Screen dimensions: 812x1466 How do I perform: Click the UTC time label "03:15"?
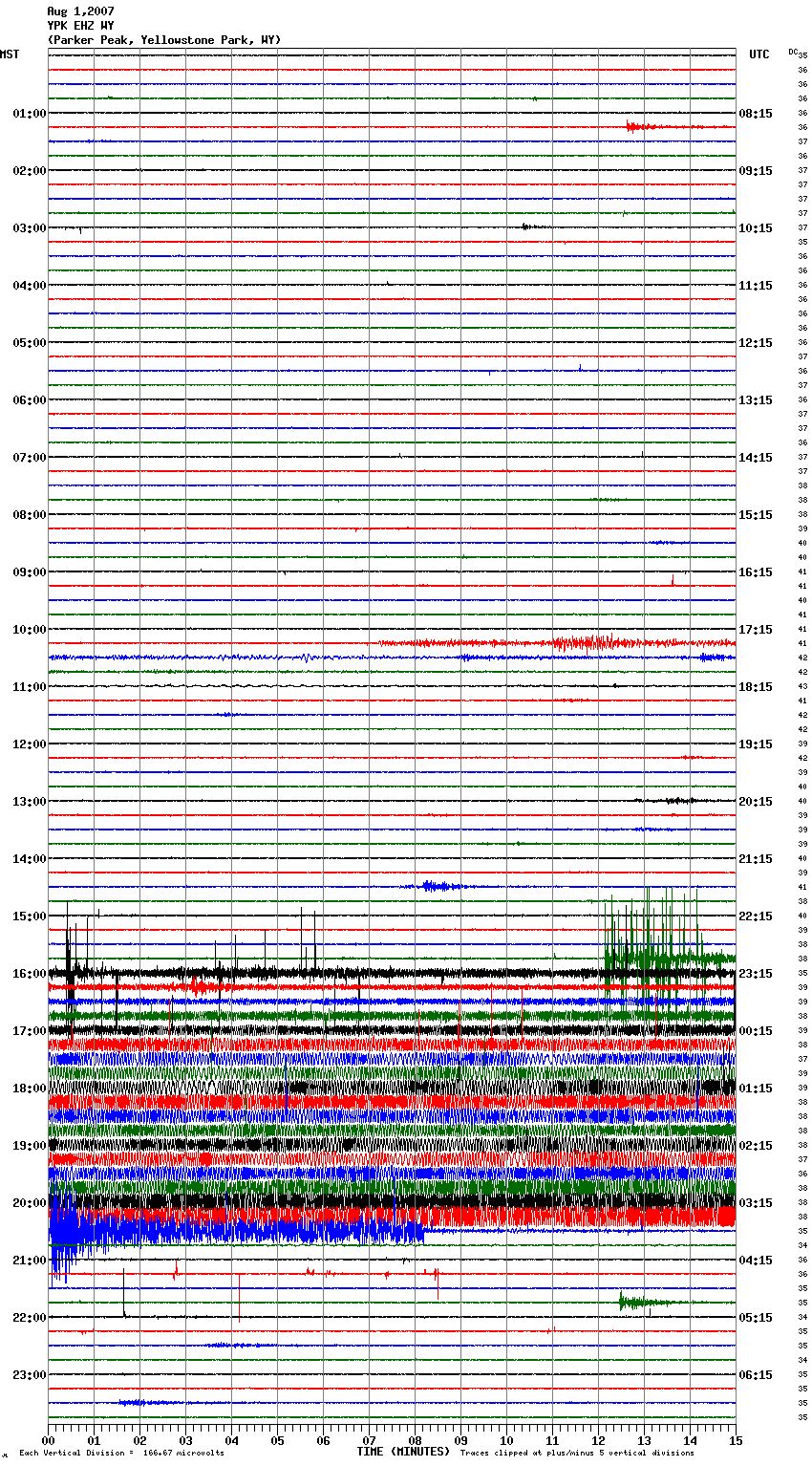pos(756,1203)
